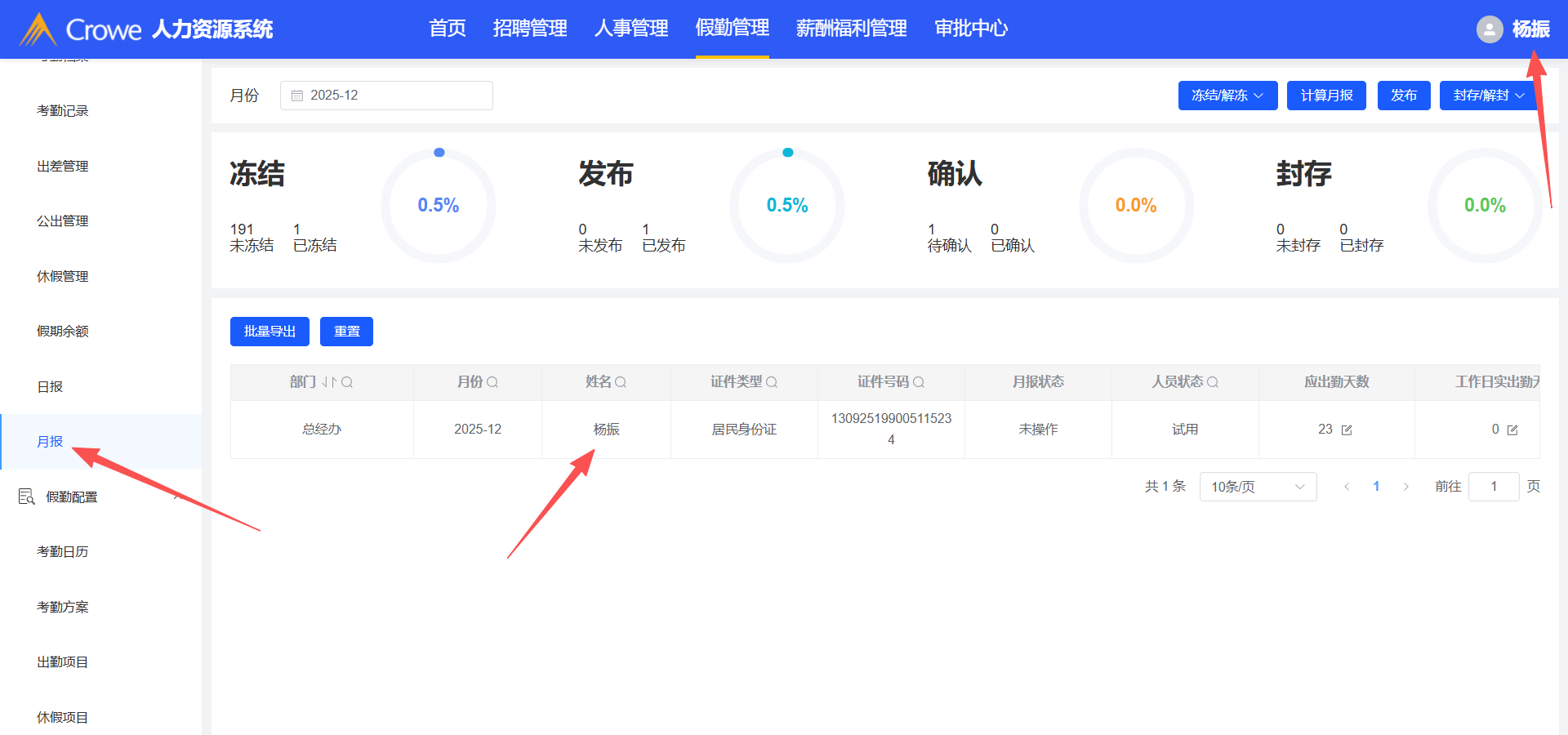Click the 191 未冻结 count
Viewport: 1568px width, 735px height.
[252, 238]
